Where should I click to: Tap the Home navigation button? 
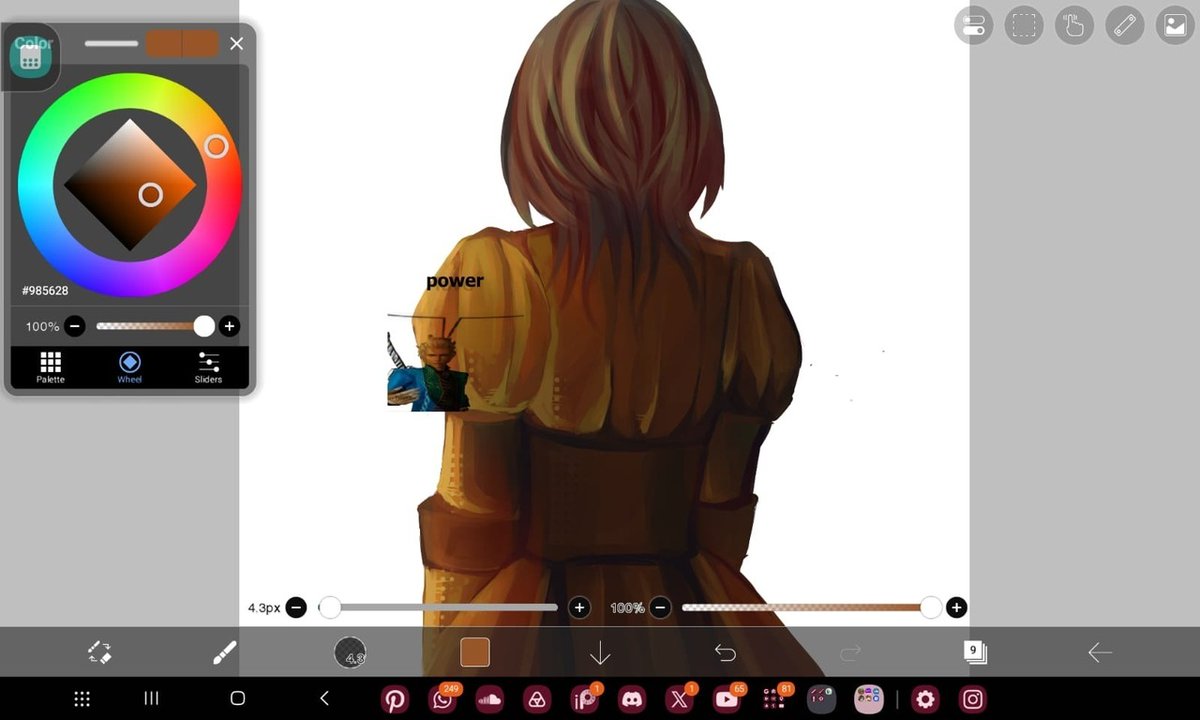(x=237, y=699)
